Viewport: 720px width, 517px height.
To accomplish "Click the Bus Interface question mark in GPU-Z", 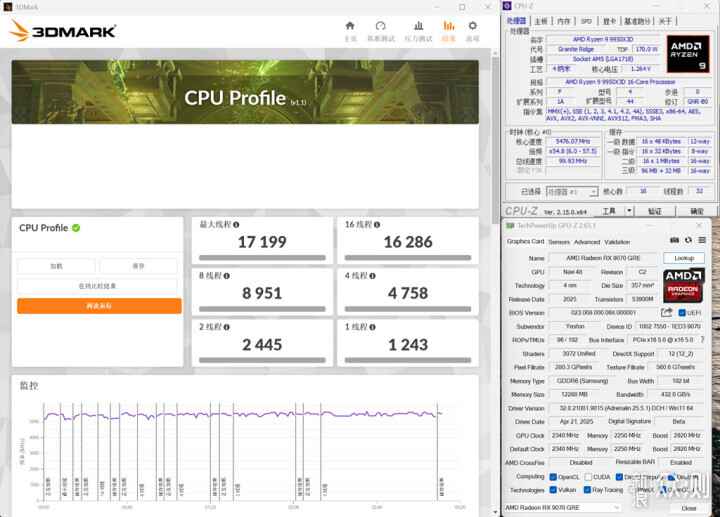I will (702, 340).
